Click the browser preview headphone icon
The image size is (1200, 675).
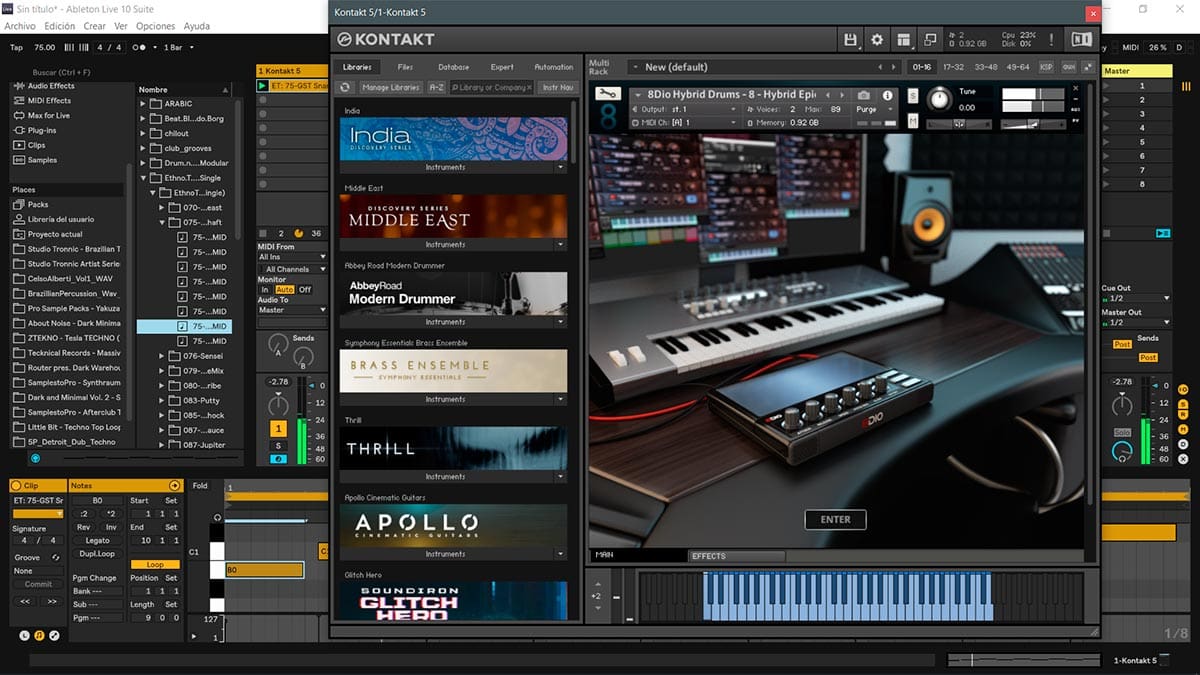36,458
